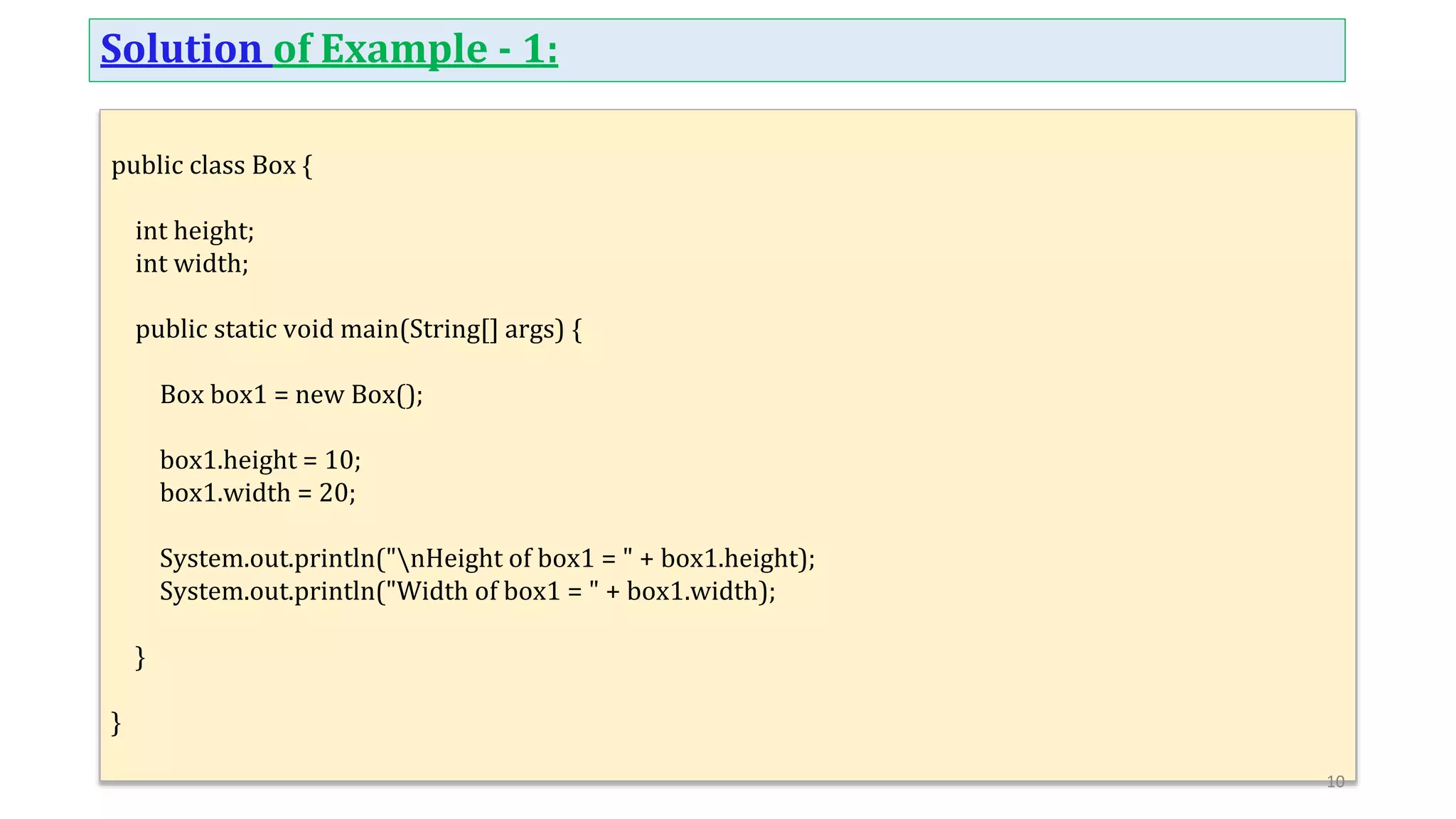The height and width of the screenshot is (819, 1456).
Task: Click the "int height;" declaration
Action: coord(194,231)
